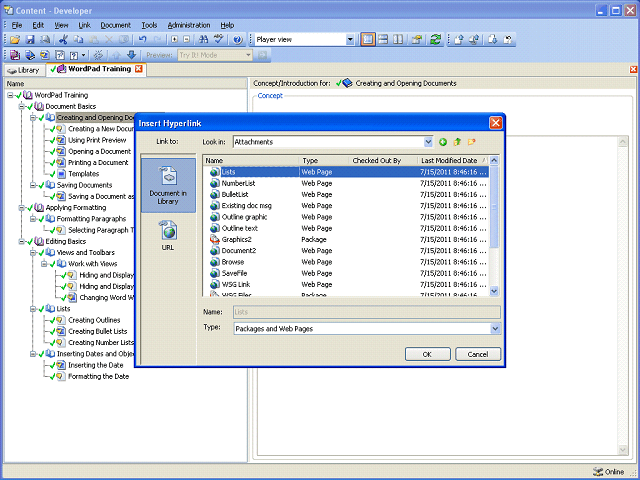Collapse the Saving Documents tree node

[x=33, y=185]
